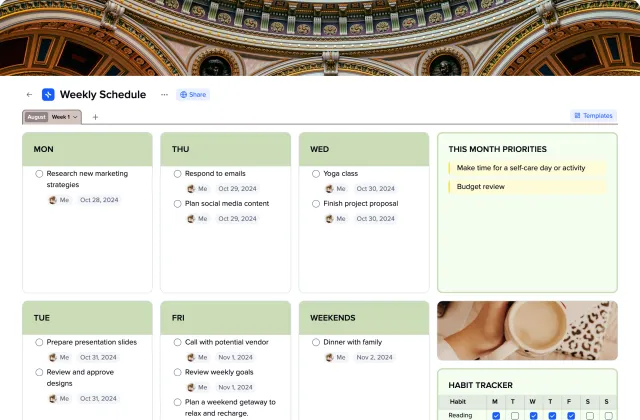
Task: Add a new tab with the plus icon
Action: click(x=95, y=117)
